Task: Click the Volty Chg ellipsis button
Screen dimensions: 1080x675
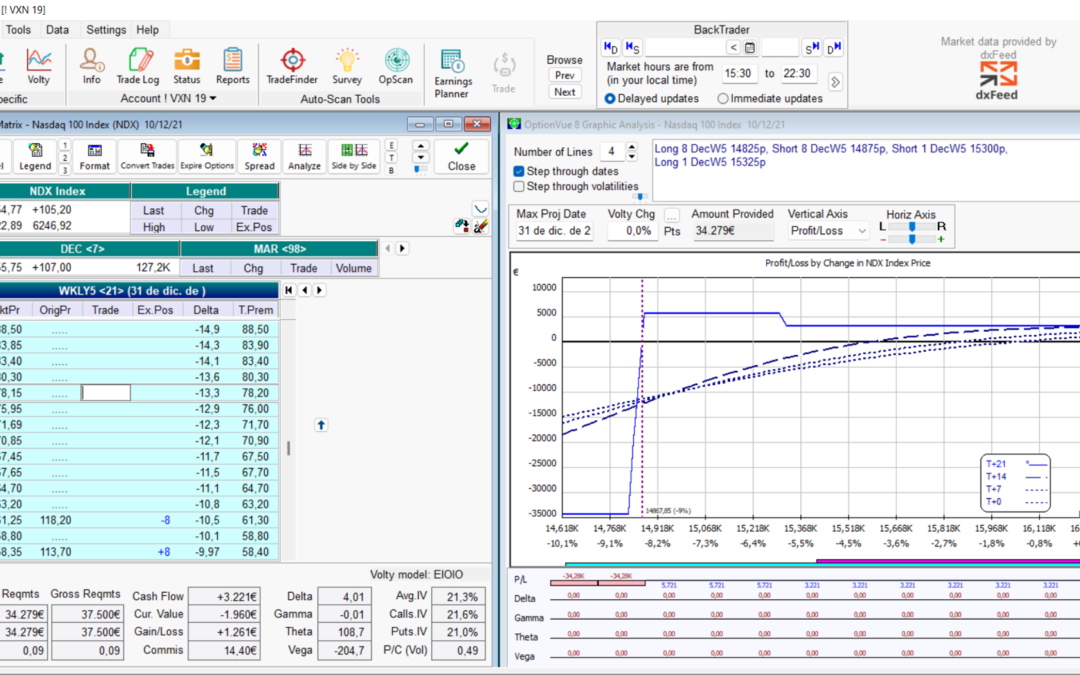Action: (x=672, y=215)
